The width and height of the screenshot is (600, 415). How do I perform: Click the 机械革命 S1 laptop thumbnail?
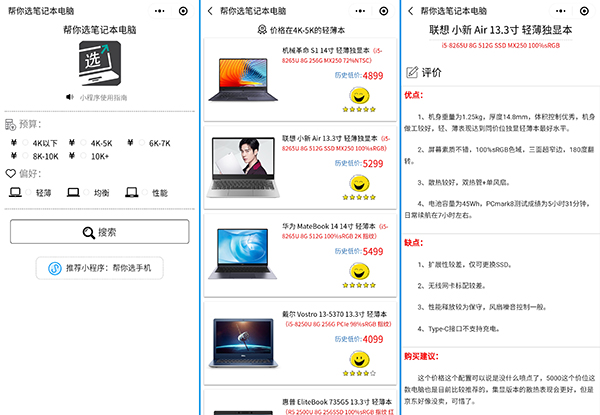click(243, 80)
